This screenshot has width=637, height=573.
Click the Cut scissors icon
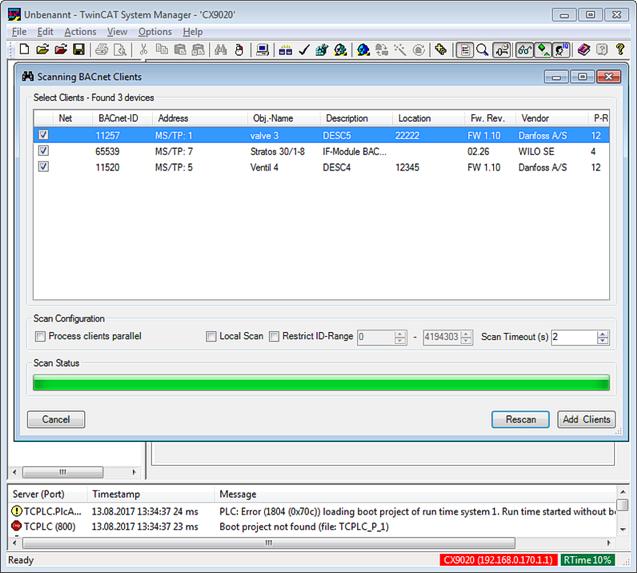point(143,50)
